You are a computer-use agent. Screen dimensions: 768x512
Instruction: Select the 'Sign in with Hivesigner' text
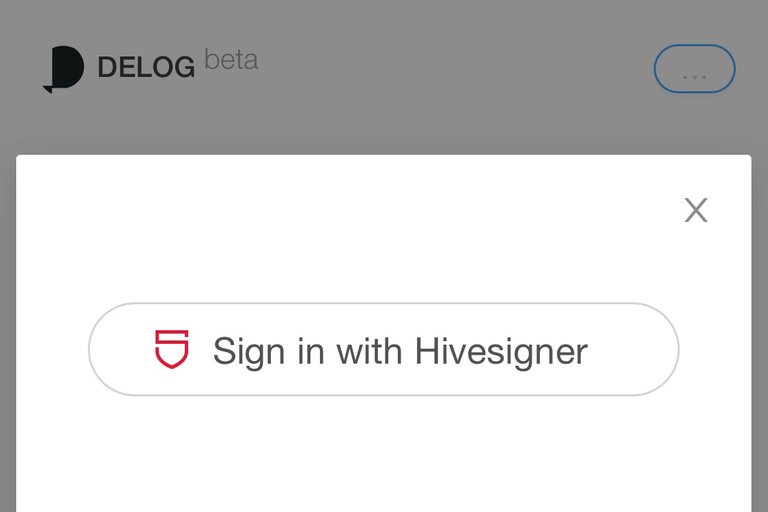click(x=400, y=351)
